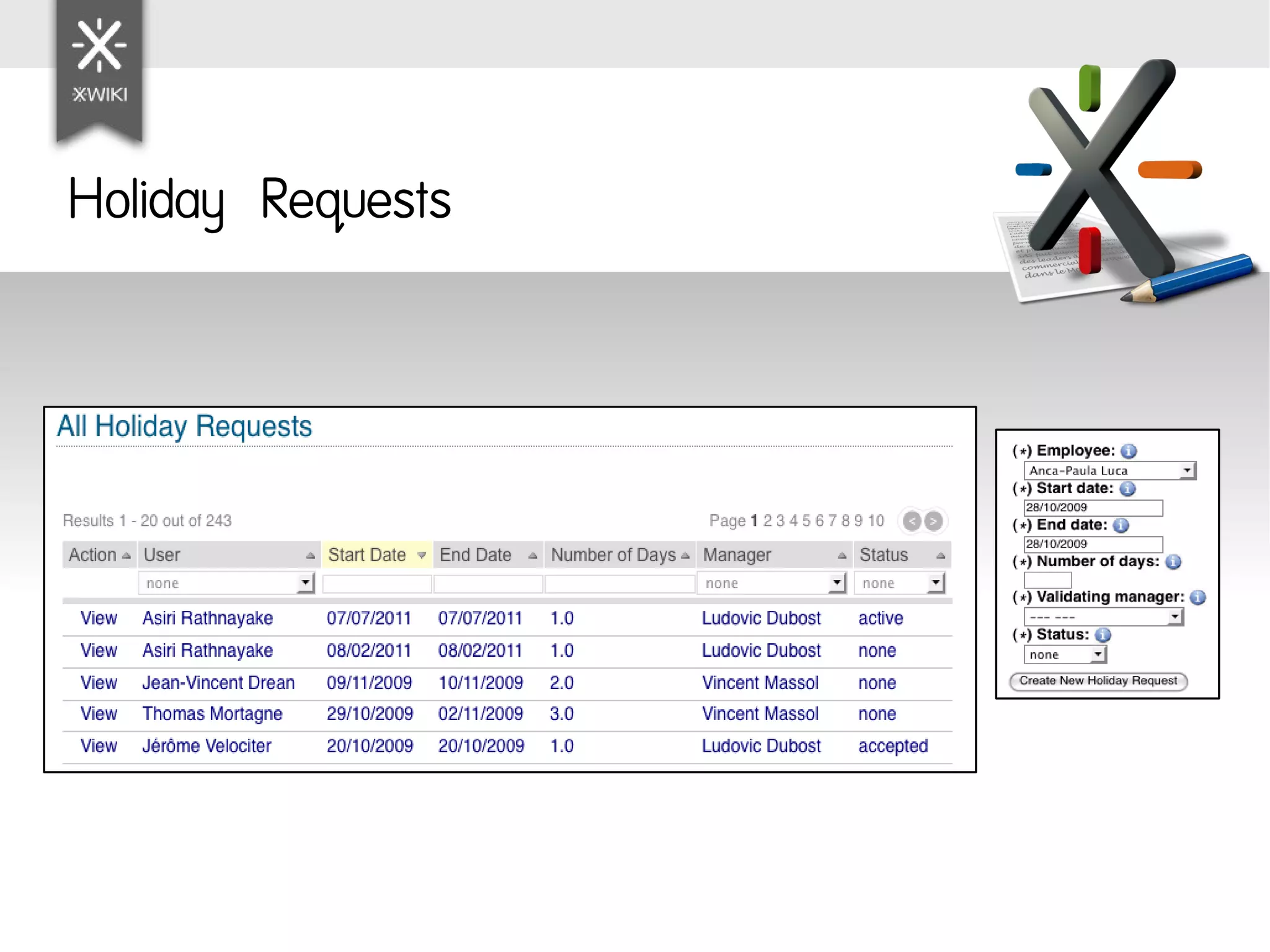
Task: Open Employee dropdown showing Anca-Paula Luca
Action: tap(1109, 471)
